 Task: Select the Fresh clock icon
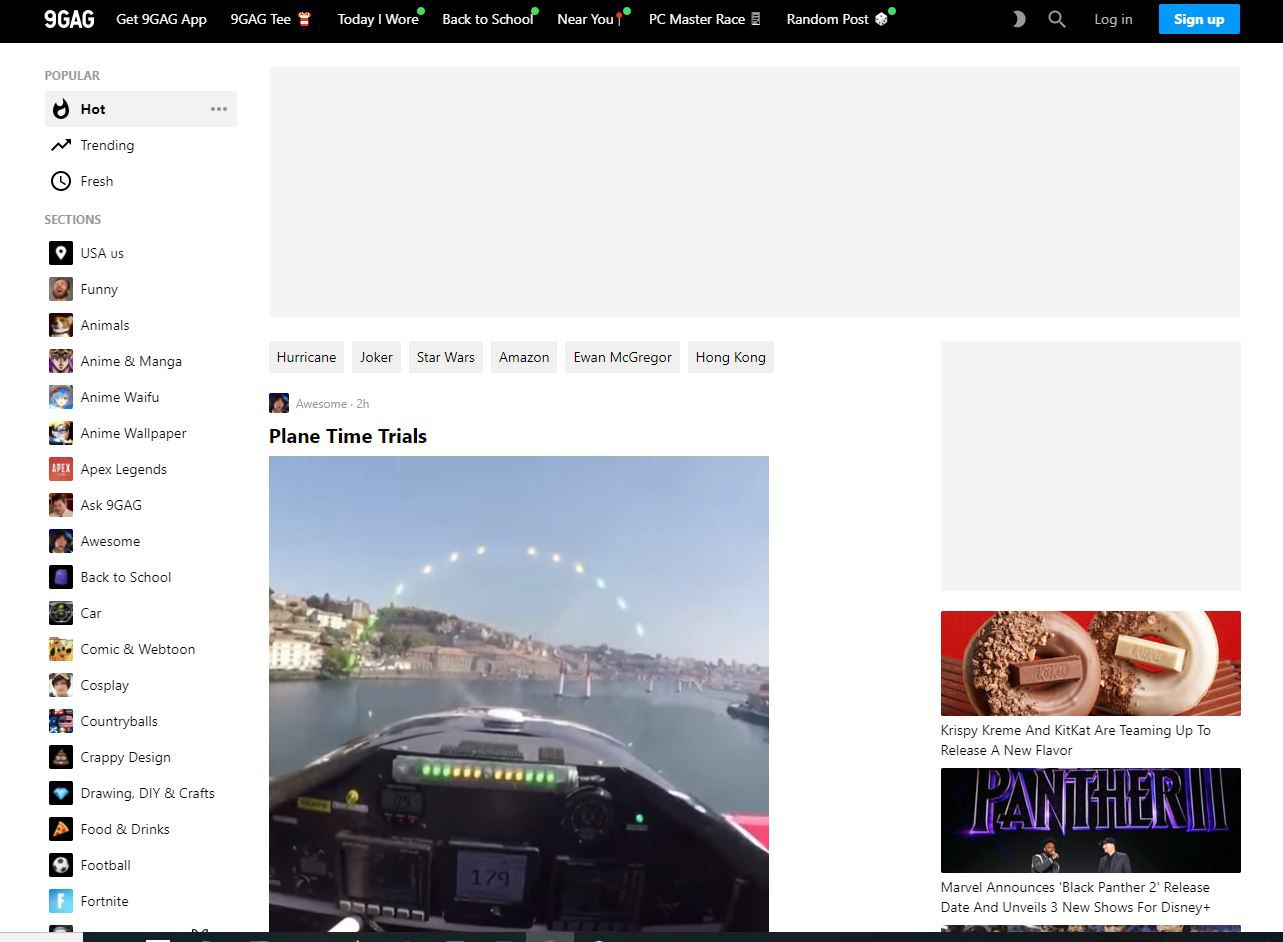click(x=61, y=181)
